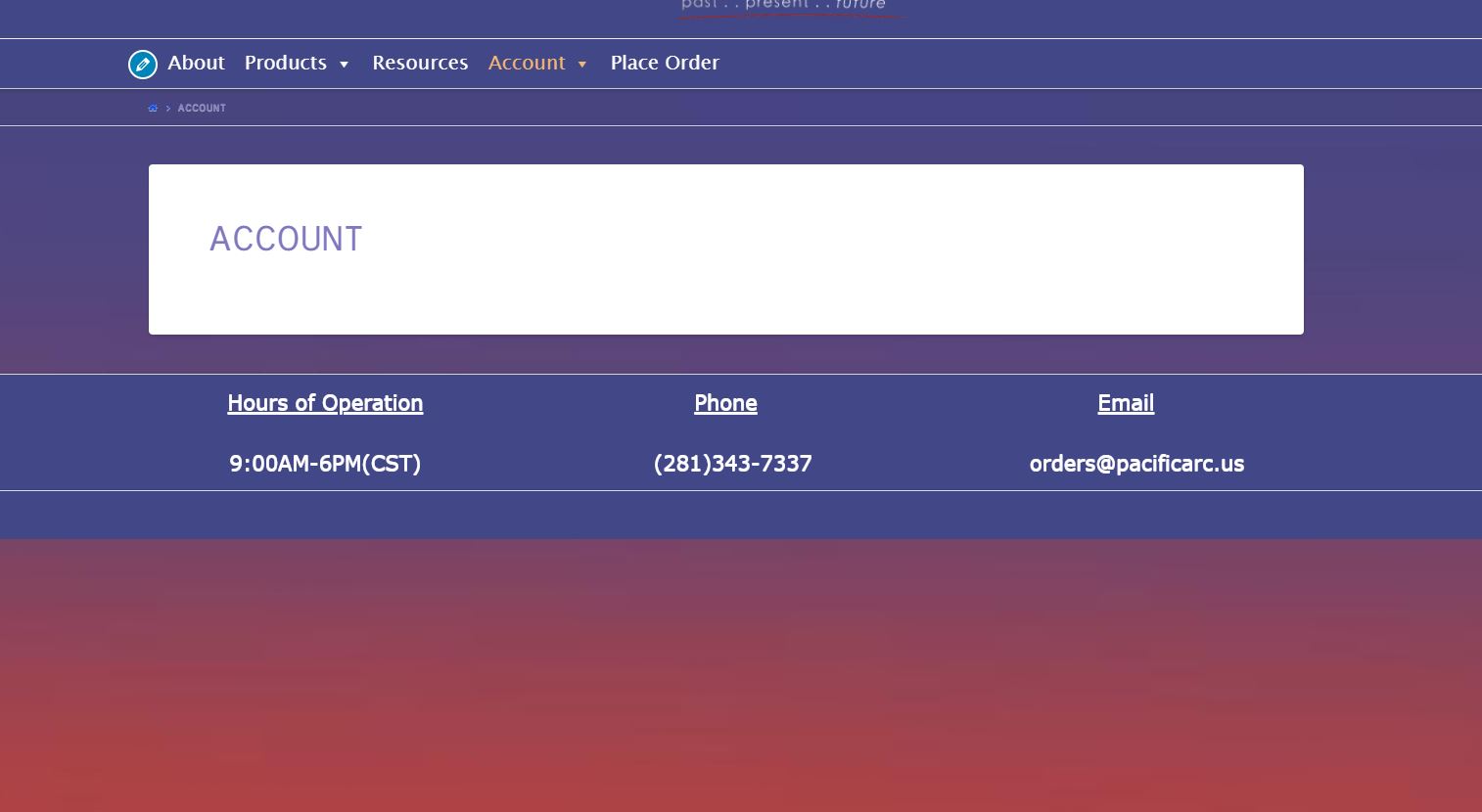
Task: Click the Phone footer heading
Action: [x=725, y=403]
